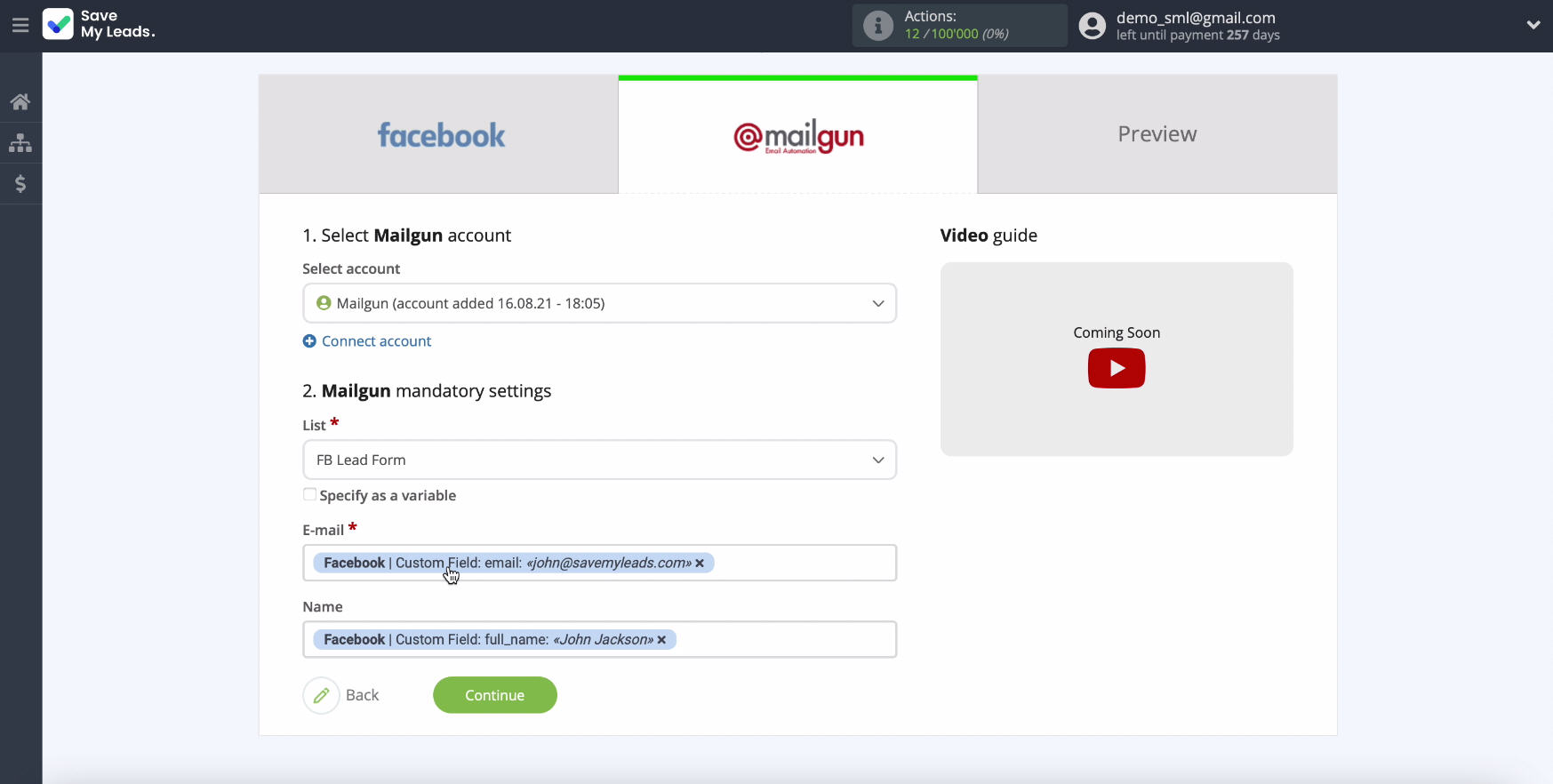The width and height of the screenshot is (1553, 784).
Task: Click the demo_sml@gmail.com account text
Action: tap(1196, 18)
